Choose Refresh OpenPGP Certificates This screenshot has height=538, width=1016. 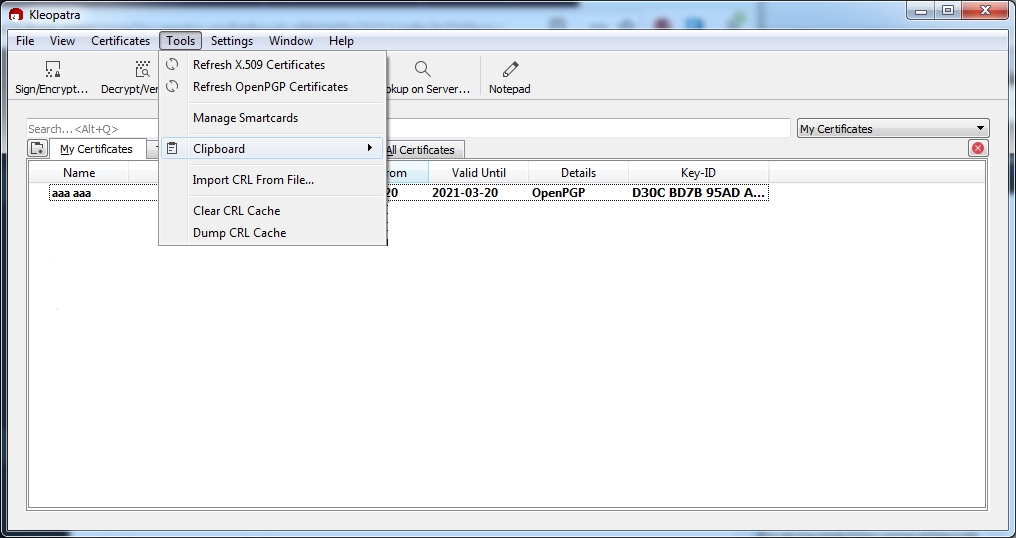coord(273,87)
